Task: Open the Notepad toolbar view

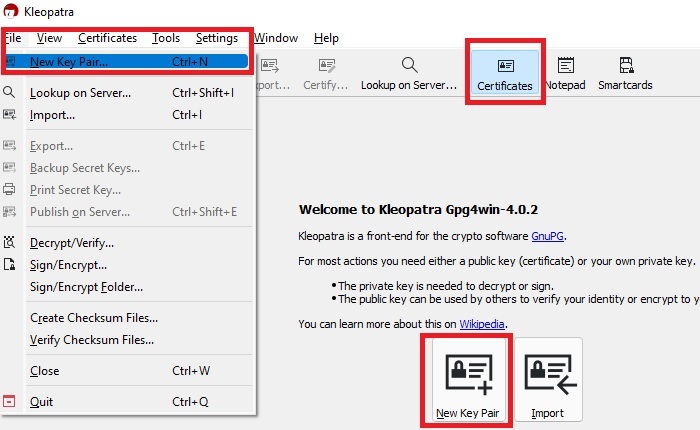Action: [565, 74]
